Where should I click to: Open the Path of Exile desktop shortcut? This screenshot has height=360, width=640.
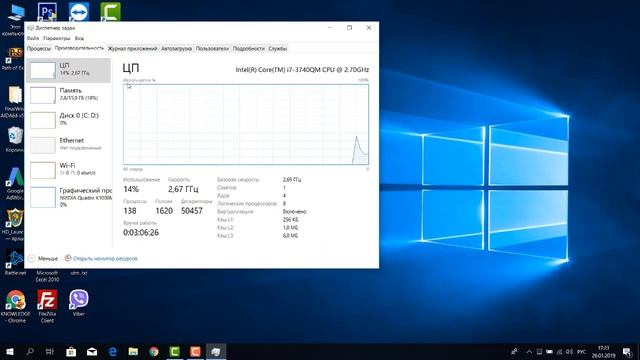pyautogui.click(x=14, y=59)
